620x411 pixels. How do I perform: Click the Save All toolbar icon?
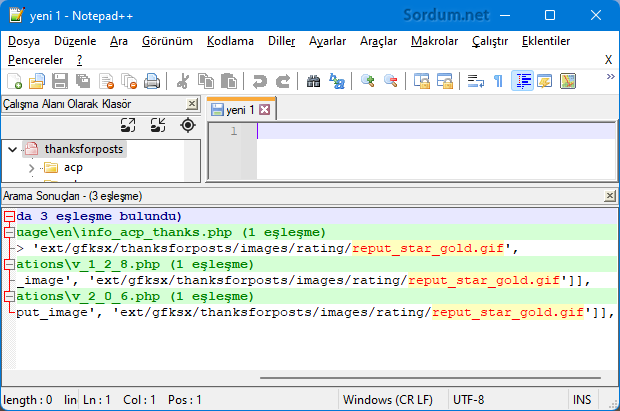83,81
